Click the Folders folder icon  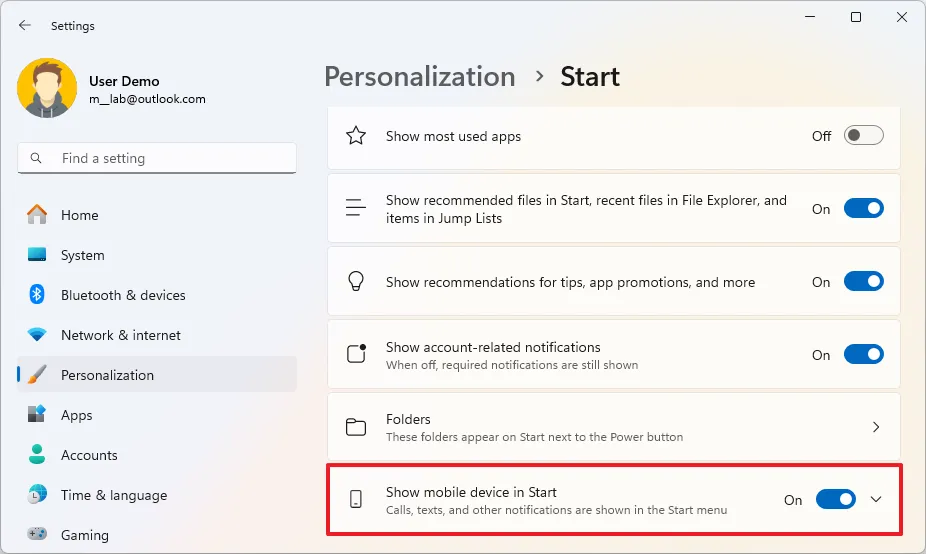pos(356,427)
